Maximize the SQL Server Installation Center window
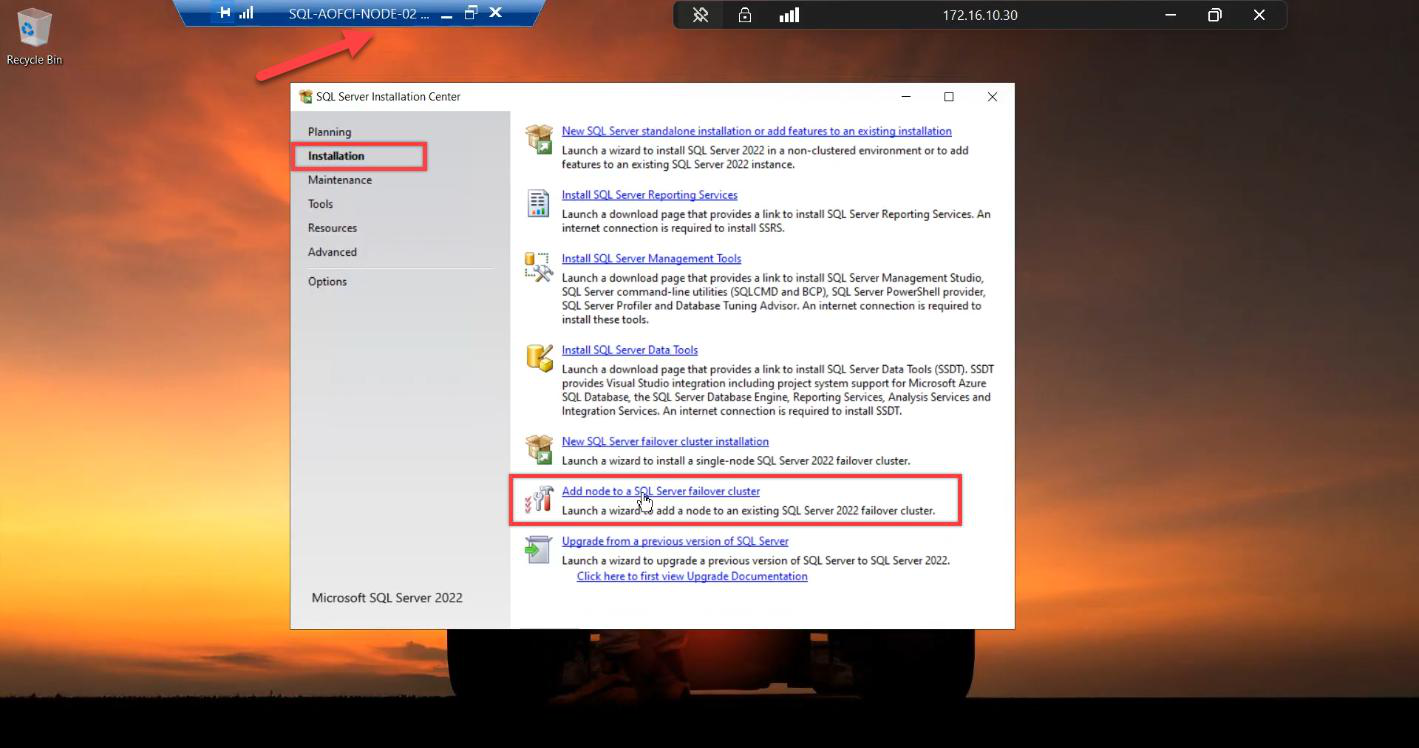The height and width of the screenshot is (748, 1419). (949, 97)
